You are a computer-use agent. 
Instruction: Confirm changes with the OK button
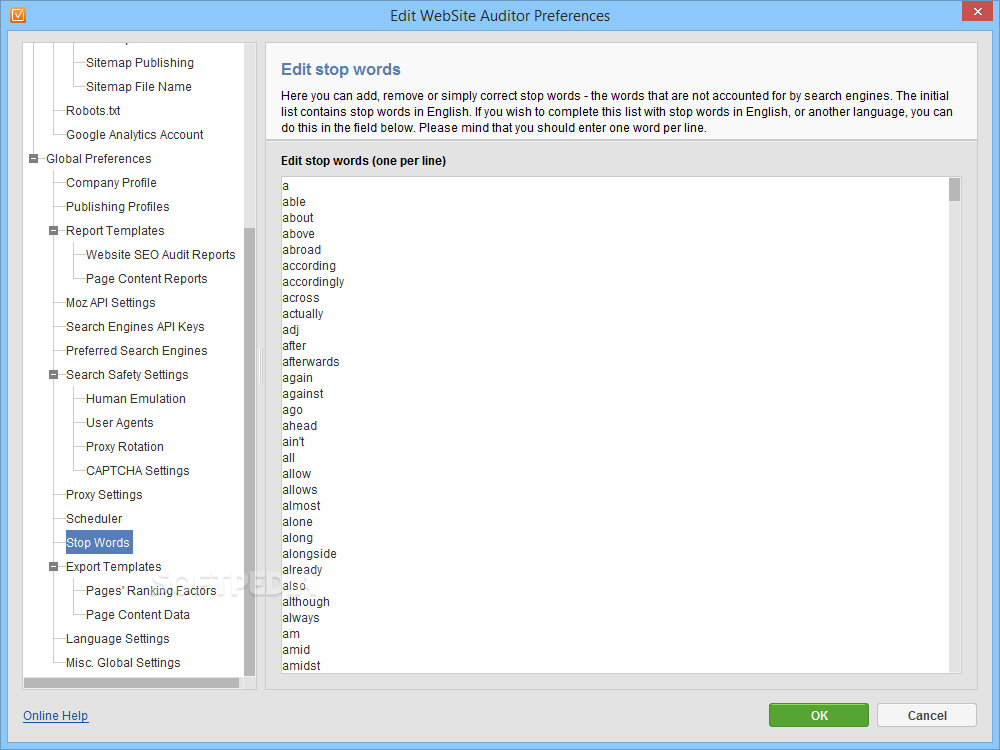pyautogui.click(x=819, y=716)
